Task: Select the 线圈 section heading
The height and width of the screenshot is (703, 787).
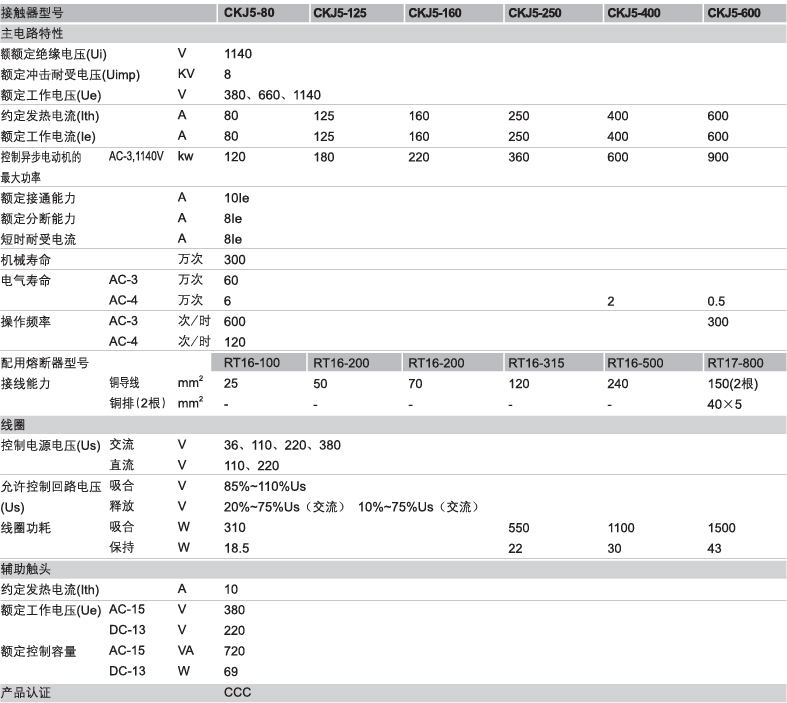Action: [x=14, y=423]
